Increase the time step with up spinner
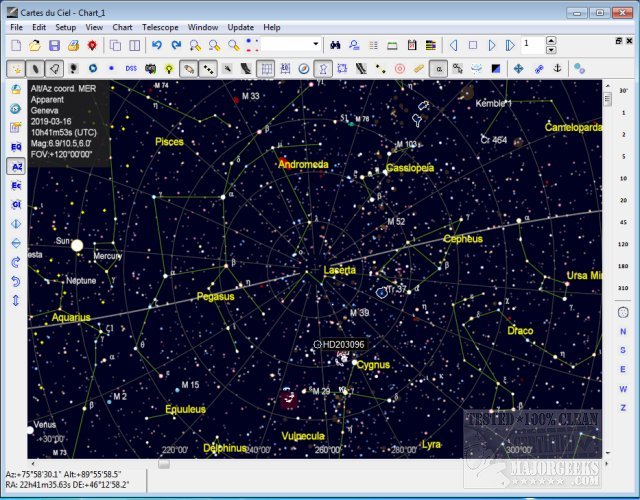The image size is (640, 500). (x=551, y=40)
